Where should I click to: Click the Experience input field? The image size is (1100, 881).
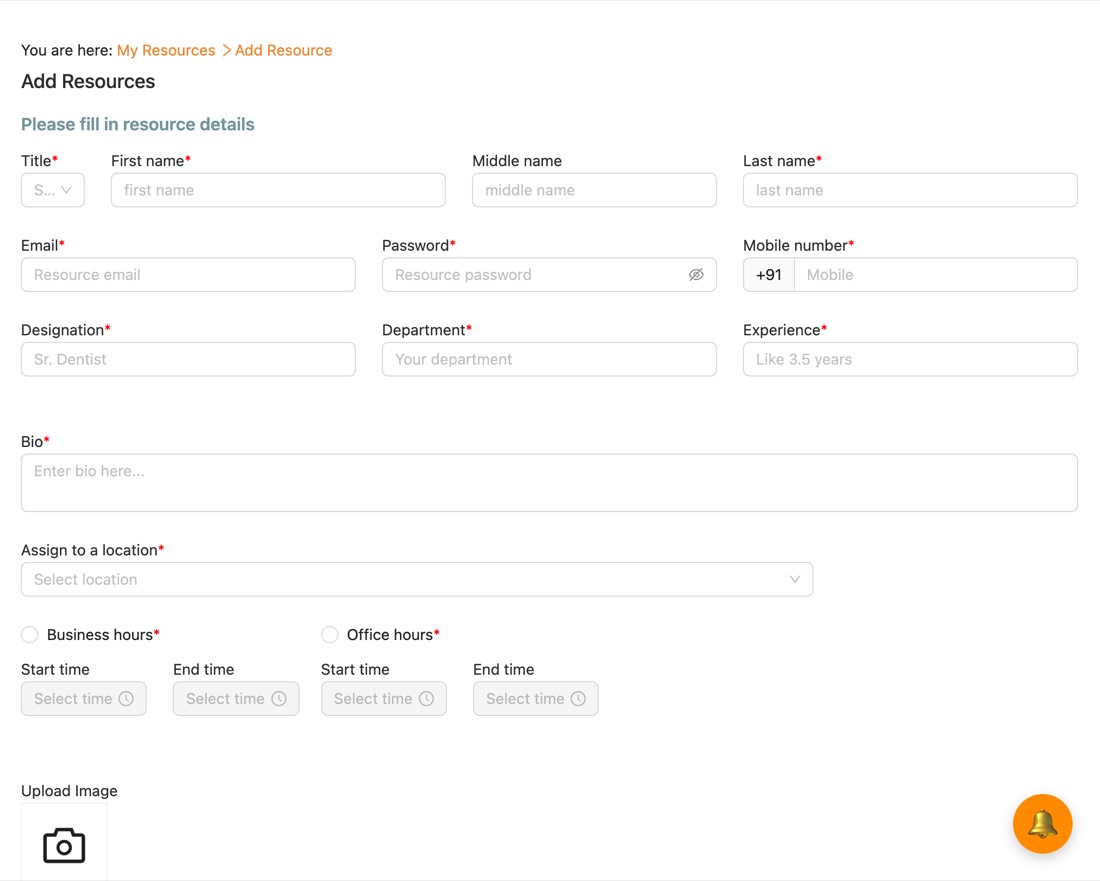(x=910, y=359)
